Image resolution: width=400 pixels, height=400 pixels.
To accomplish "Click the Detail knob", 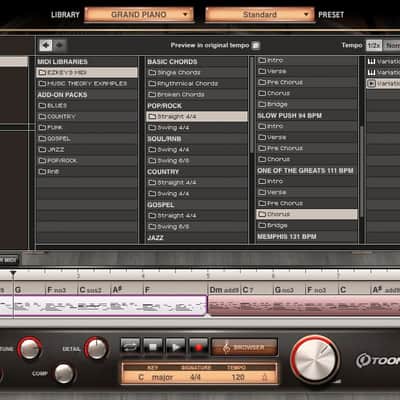I will pyautogui.click(x=97, y=349).
